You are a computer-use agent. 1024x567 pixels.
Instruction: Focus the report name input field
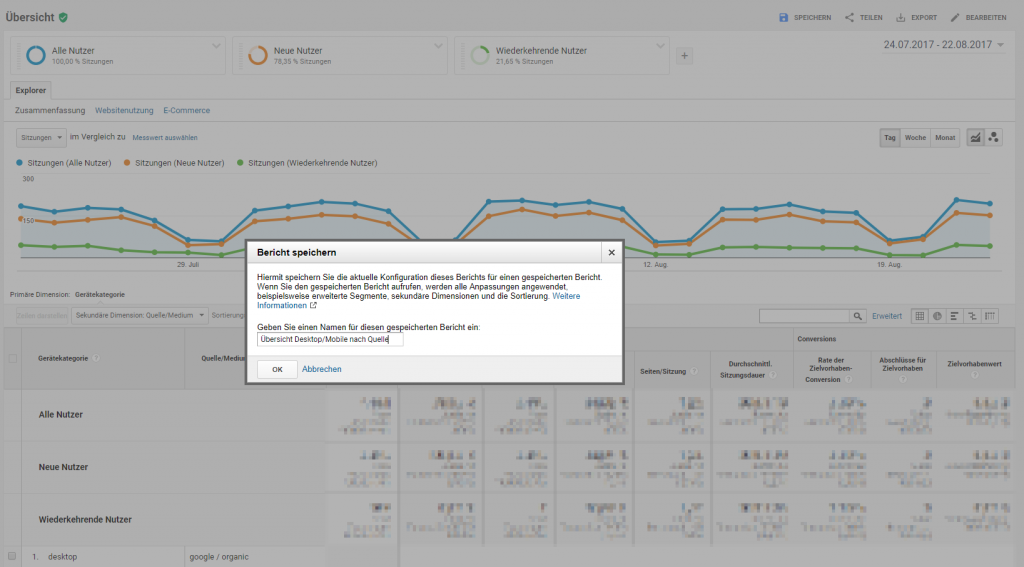coord(330,339)
